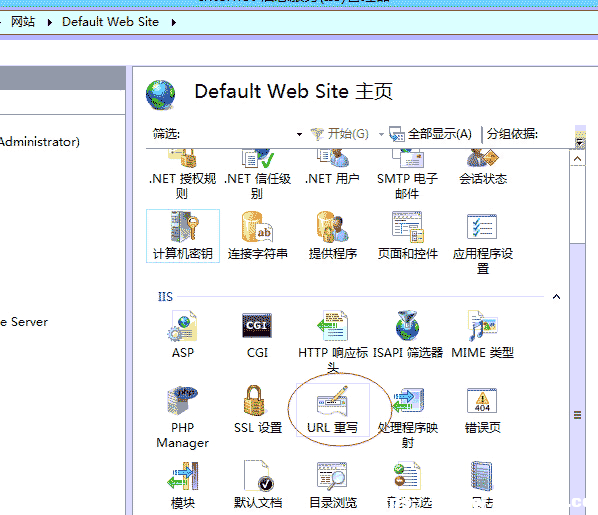Click the 全部显示(A) button
Viewport: 598px width, 515px height.
(430, 134)
